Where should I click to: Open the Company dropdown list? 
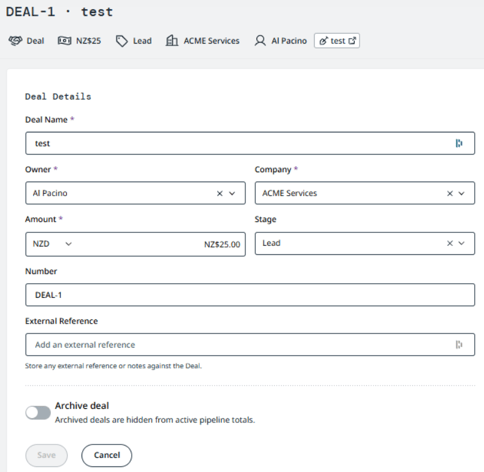point(462,193)
